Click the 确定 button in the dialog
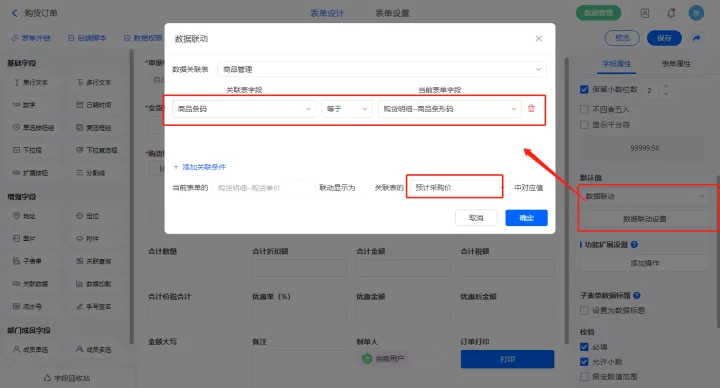This screenshot has height=388, width=720. click(526, 218)
